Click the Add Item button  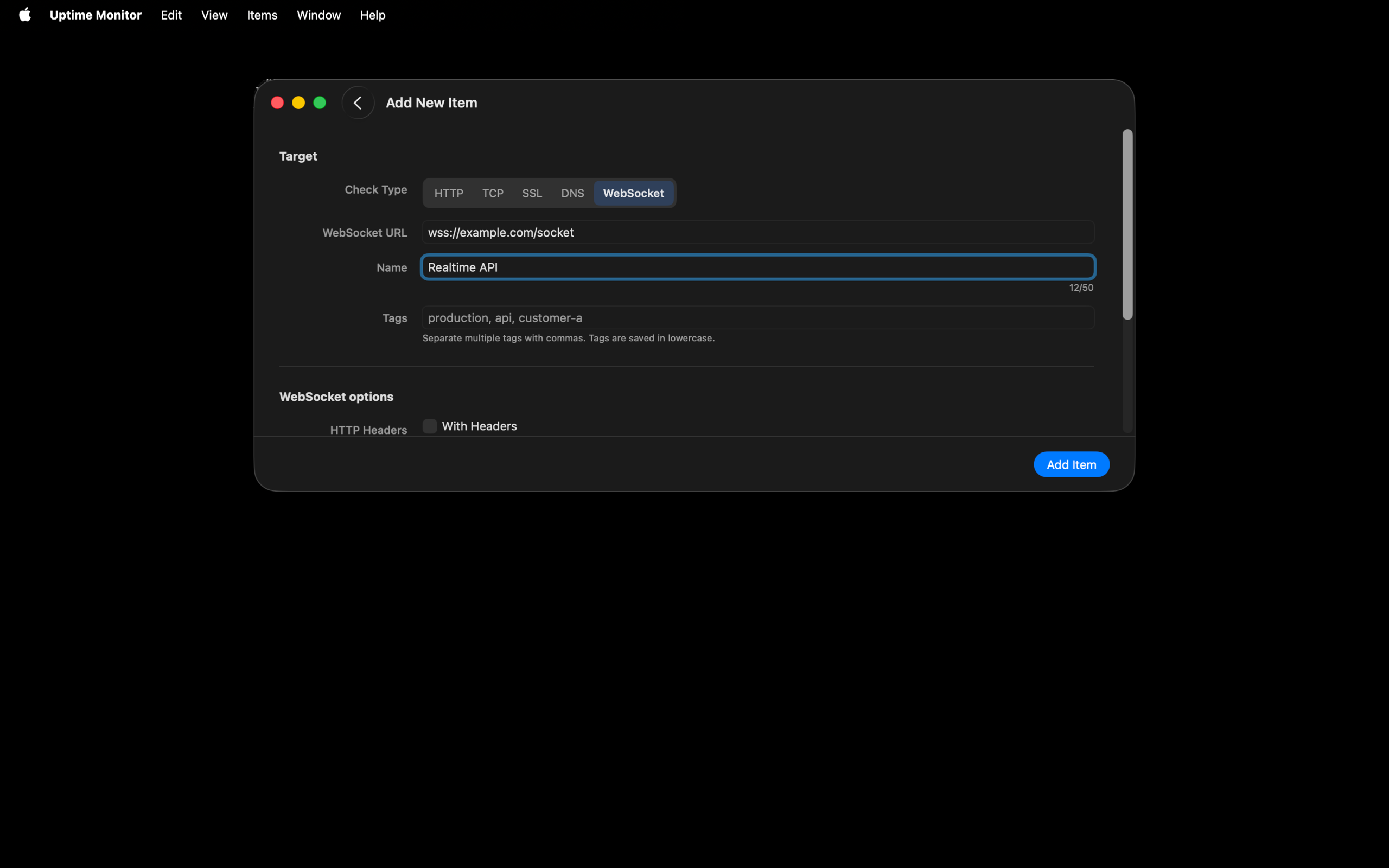[x=1071, y=464]
